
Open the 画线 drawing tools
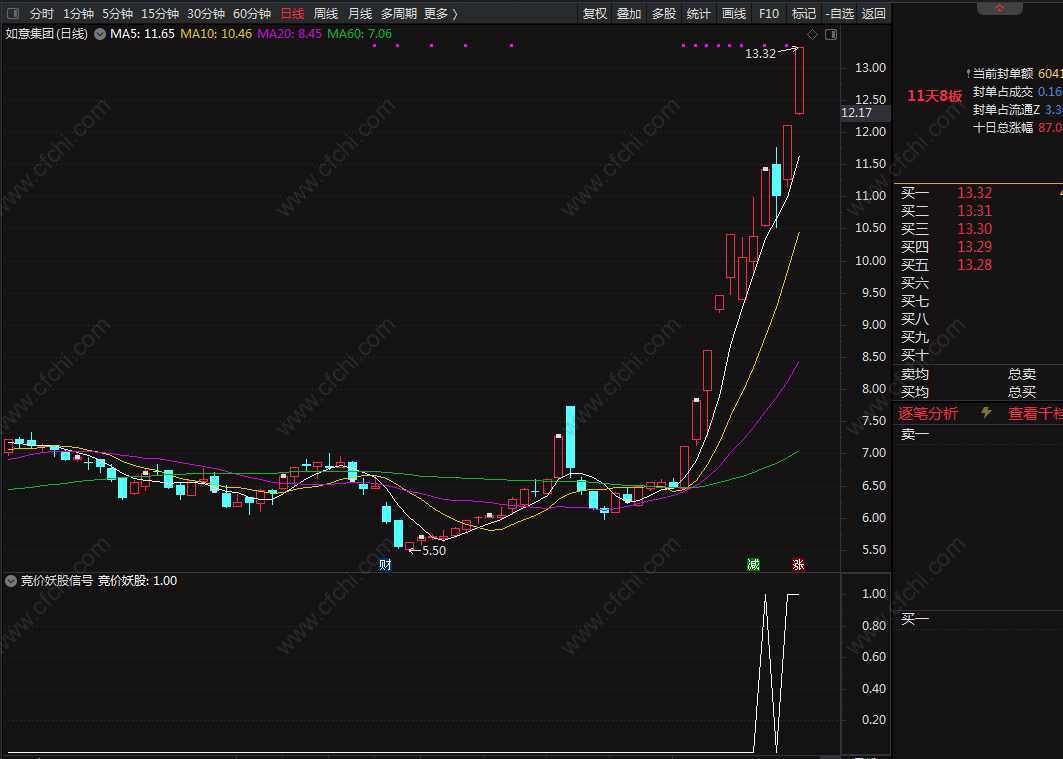point(734,14)
